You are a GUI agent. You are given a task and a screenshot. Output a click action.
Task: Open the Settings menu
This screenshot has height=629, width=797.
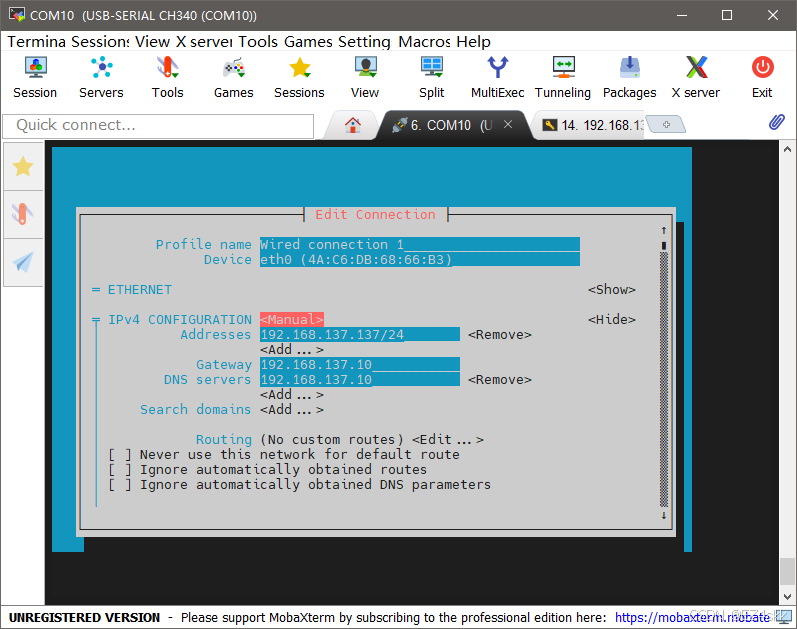[x=364, y=42]
